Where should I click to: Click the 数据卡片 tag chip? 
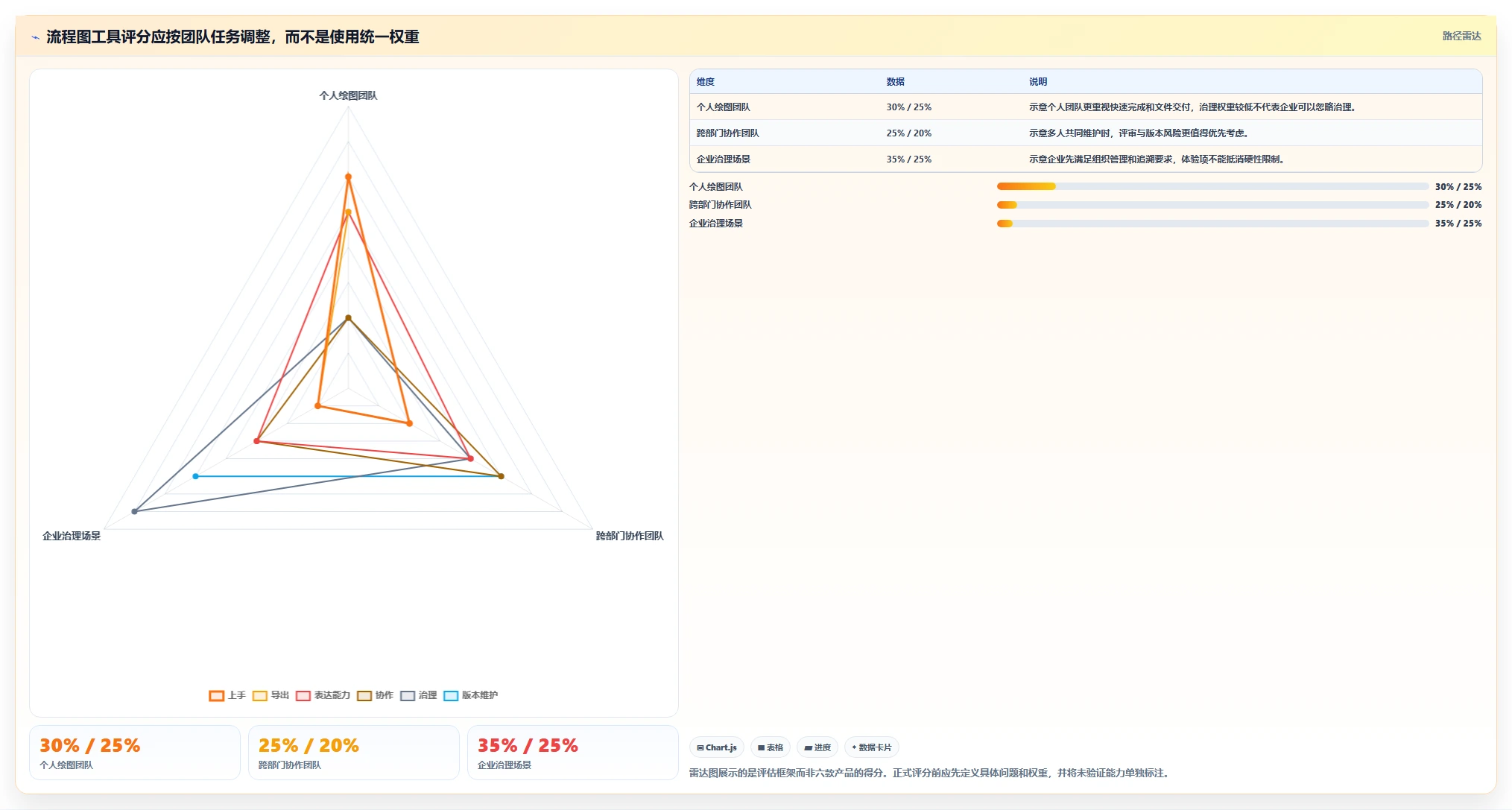point(872,747)
